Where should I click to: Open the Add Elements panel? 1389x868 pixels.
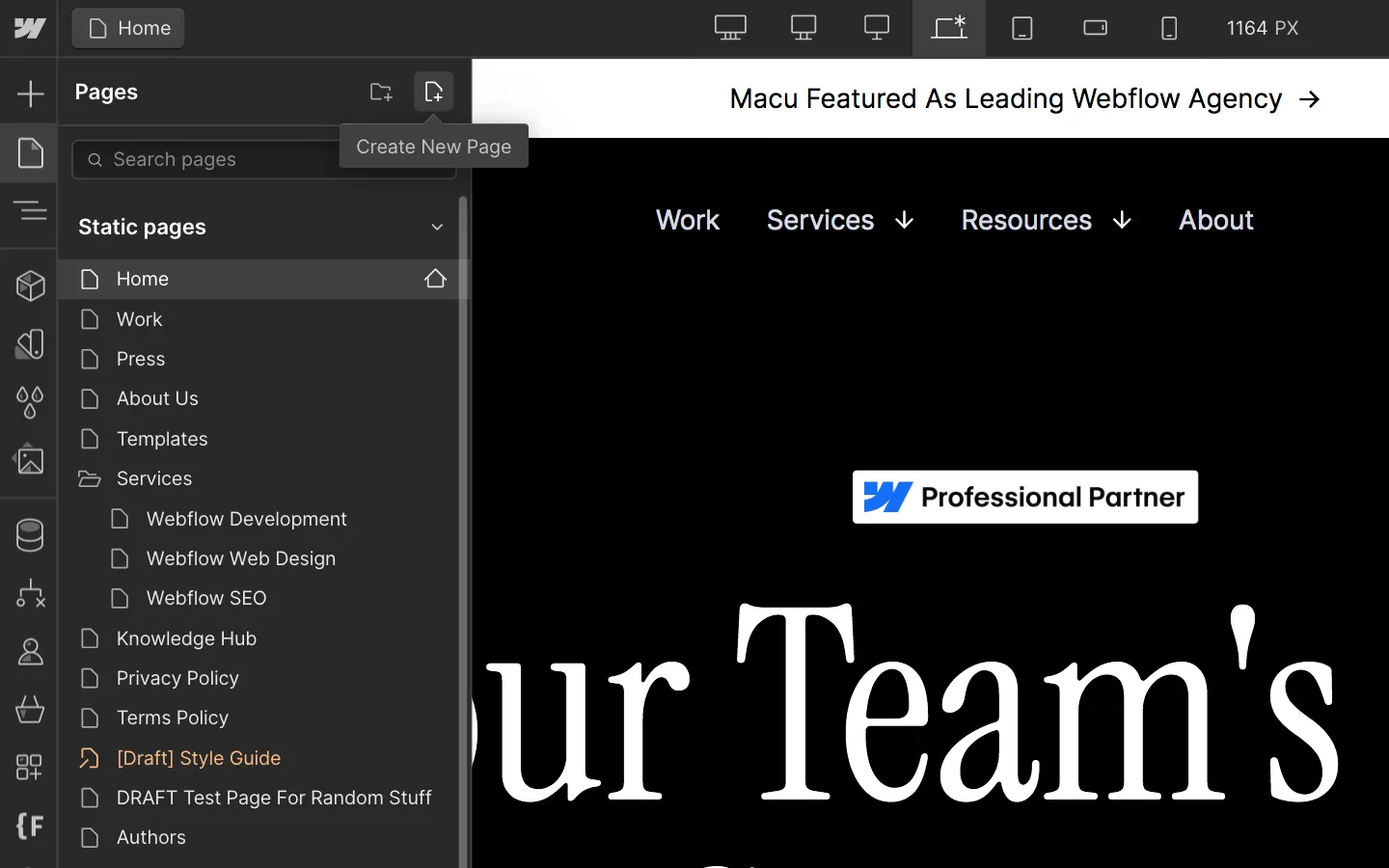[x=30, y=94]
